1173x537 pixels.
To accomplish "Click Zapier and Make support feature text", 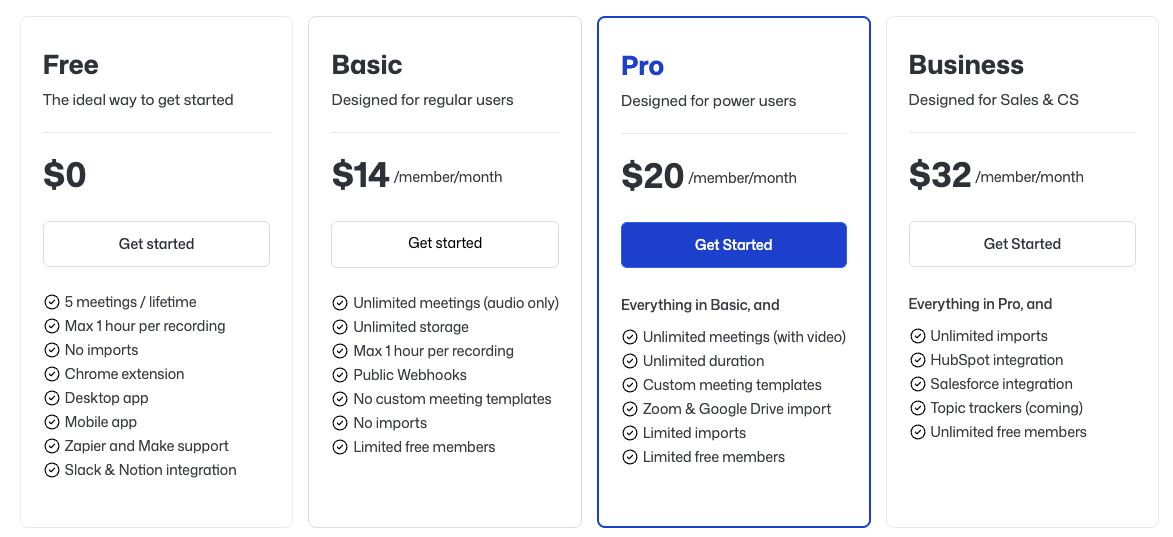I will (147, 446).
